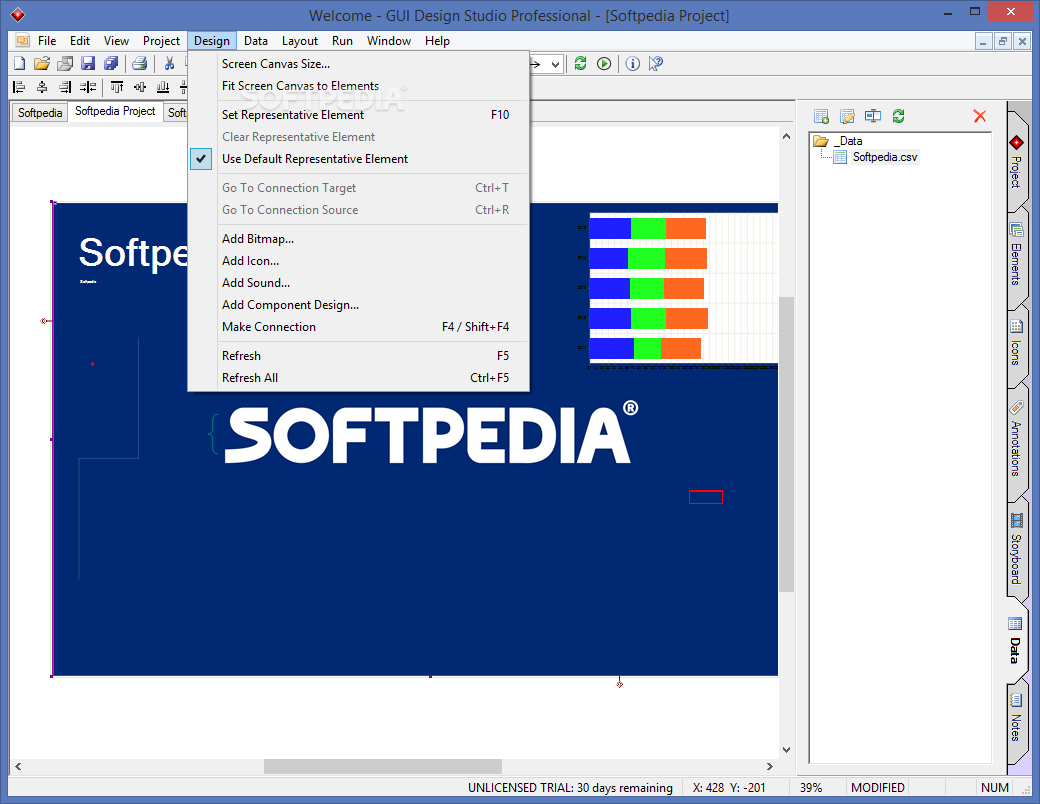Choose Set Representative Element entry
This screenshot has width=1040, height=804.
click(x=359, y=115)
